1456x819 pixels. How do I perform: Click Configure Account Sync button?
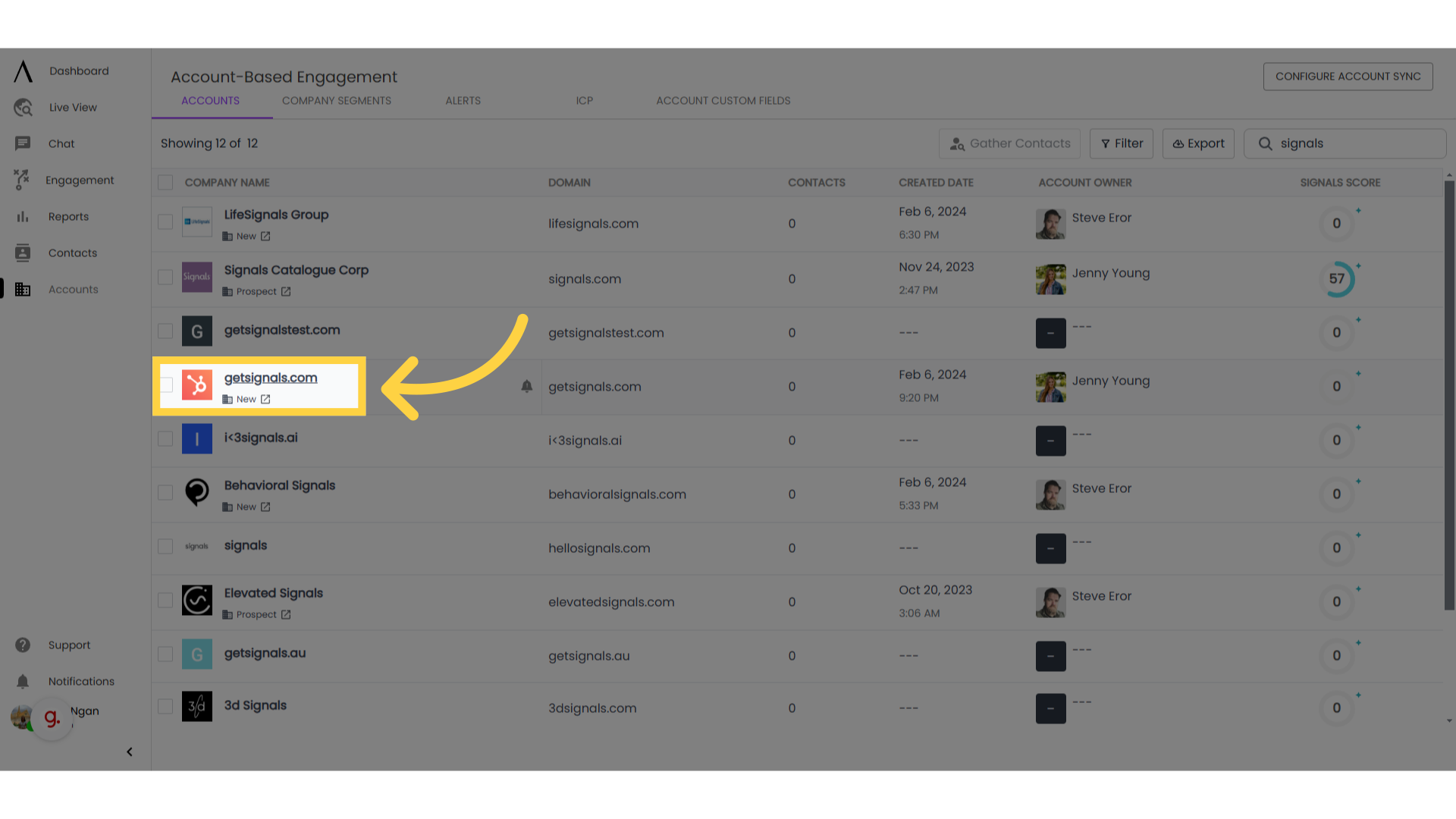(x=1348, y=76)
